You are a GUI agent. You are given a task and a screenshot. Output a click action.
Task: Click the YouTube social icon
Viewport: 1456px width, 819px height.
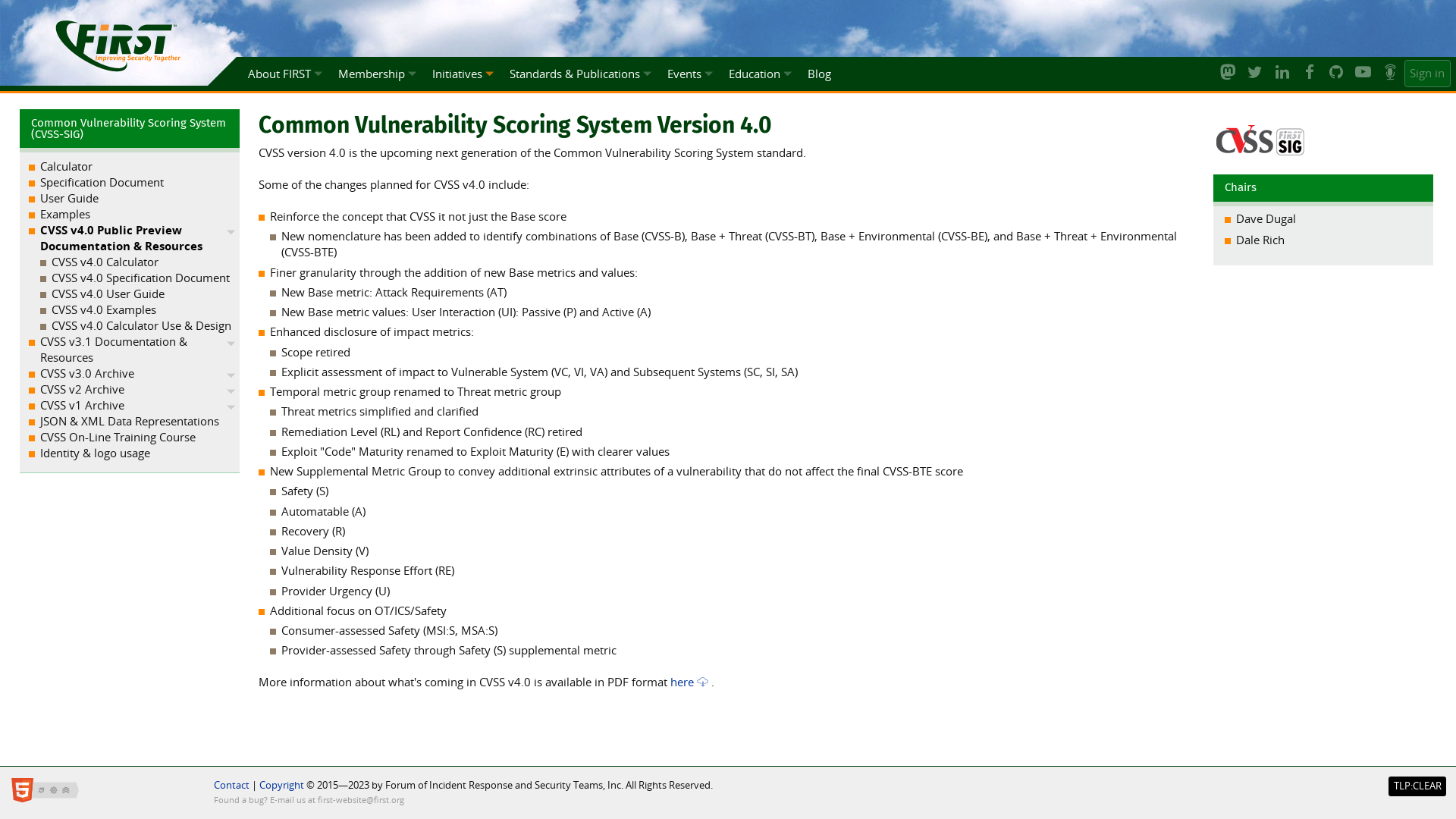pos(1363,72)
